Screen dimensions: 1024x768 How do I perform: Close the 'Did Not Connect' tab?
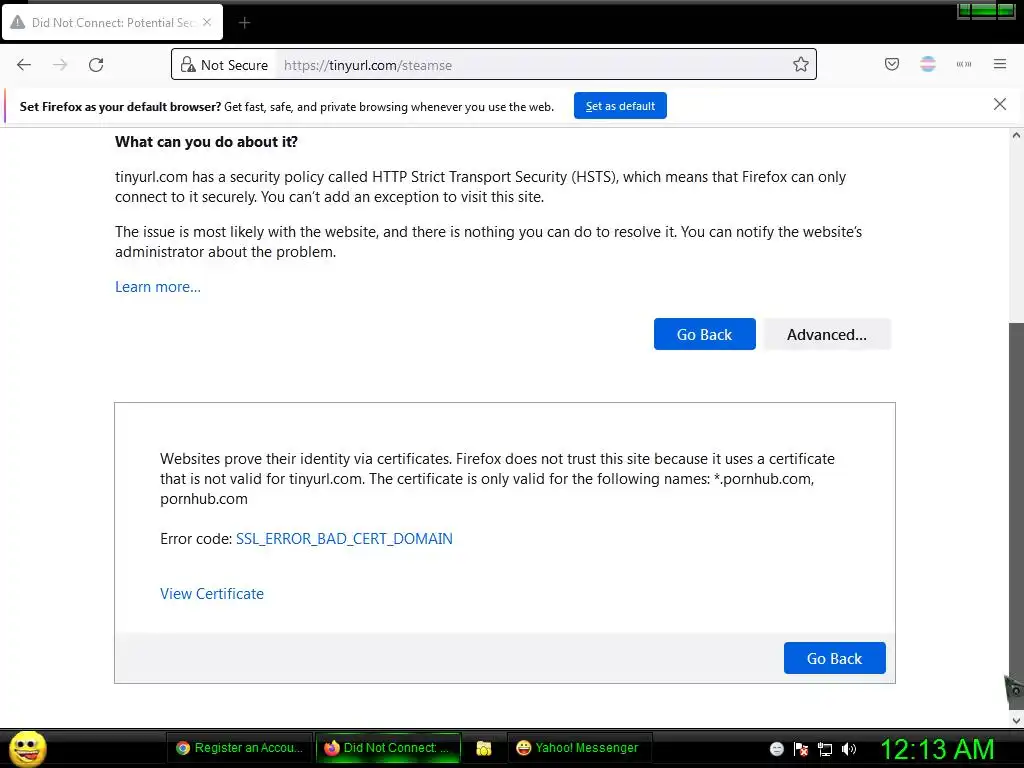(x=207, y=22)
